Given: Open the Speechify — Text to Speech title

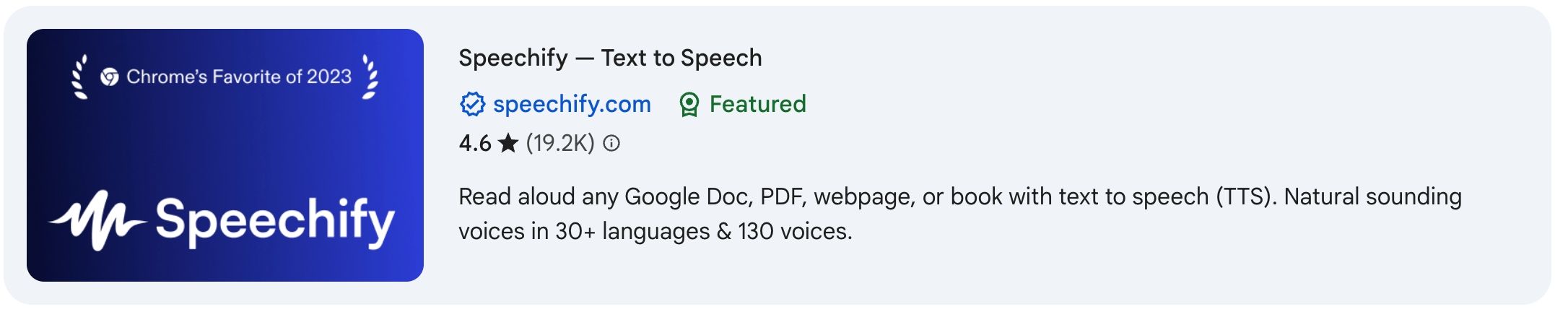Looking at the screenshot, I should pos(610,58).
